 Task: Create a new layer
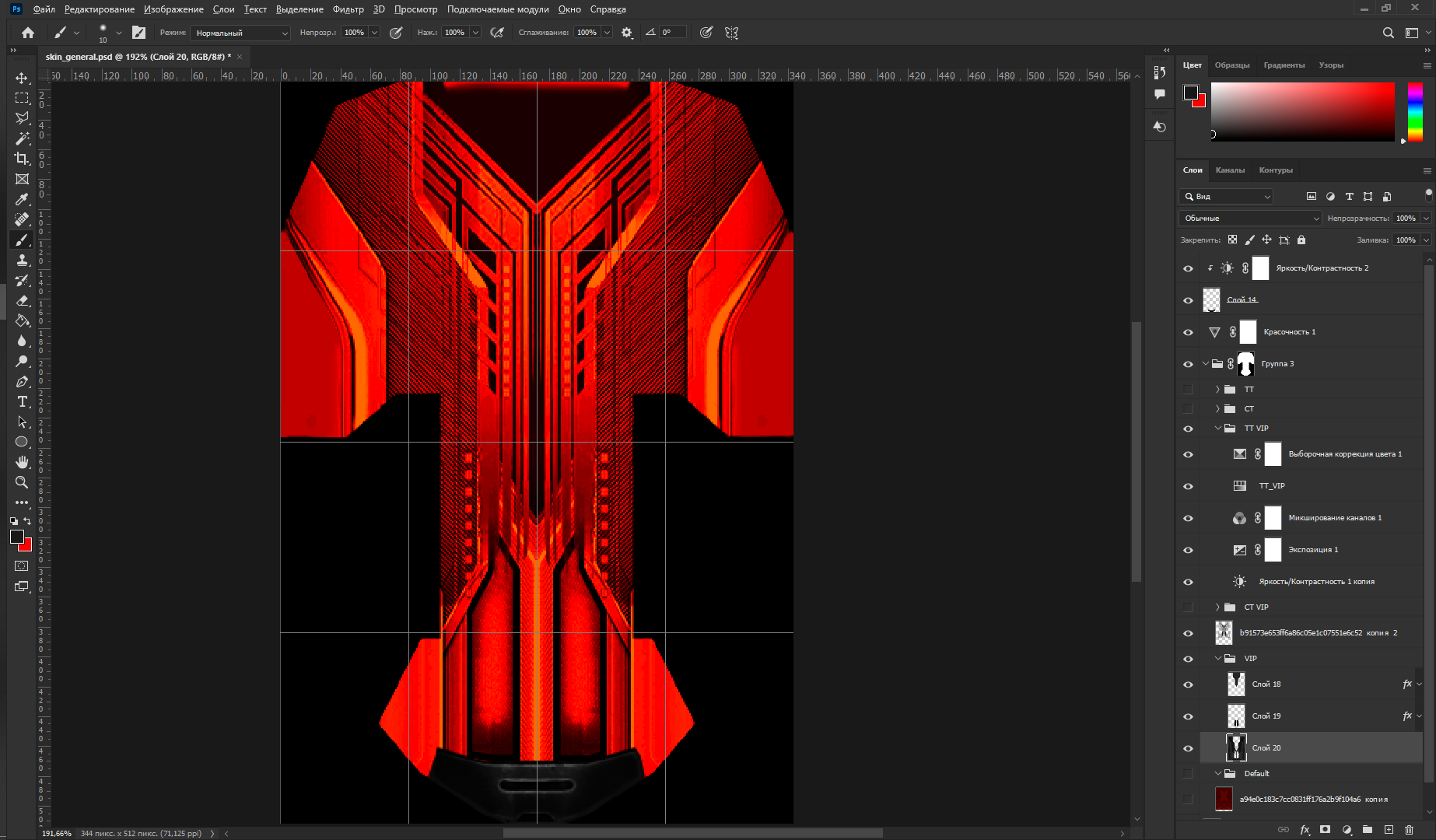(1389, 830)
